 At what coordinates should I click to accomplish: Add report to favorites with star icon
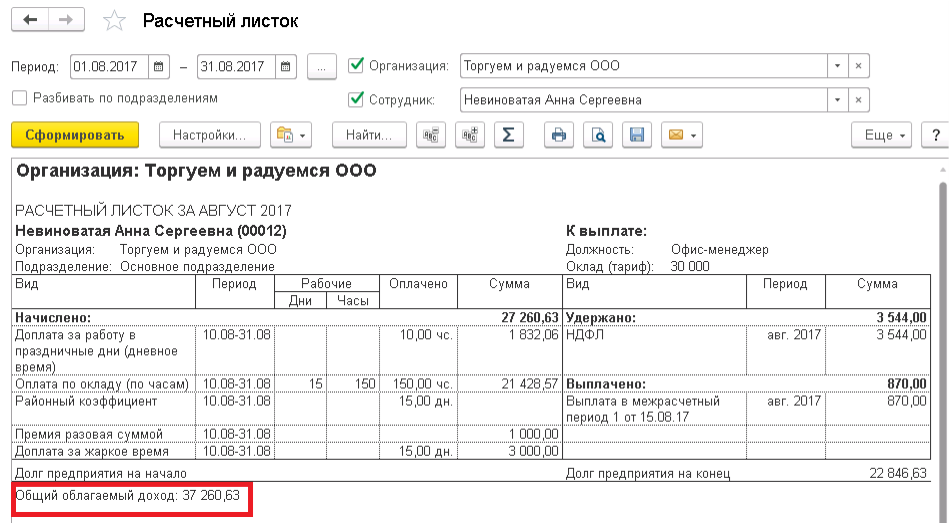(114, 21)
